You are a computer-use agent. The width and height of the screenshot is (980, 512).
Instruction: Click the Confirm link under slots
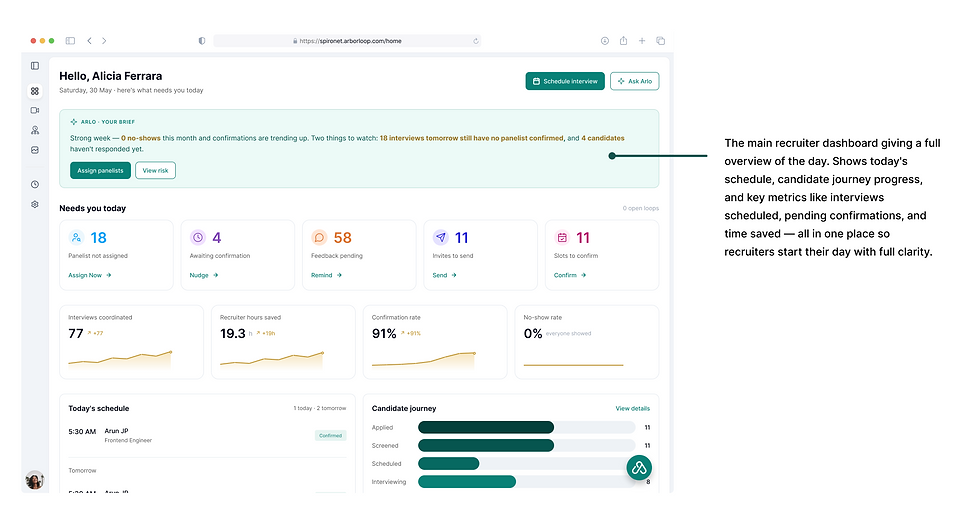(x=570, y=275)
